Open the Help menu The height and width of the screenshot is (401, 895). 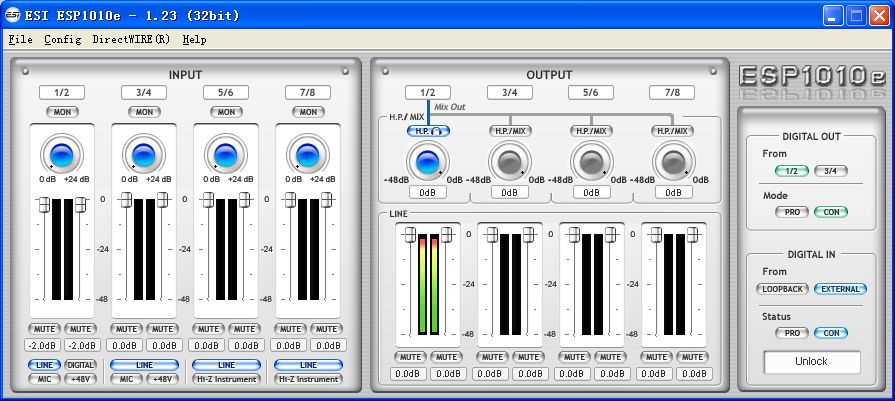click(195, 39)
